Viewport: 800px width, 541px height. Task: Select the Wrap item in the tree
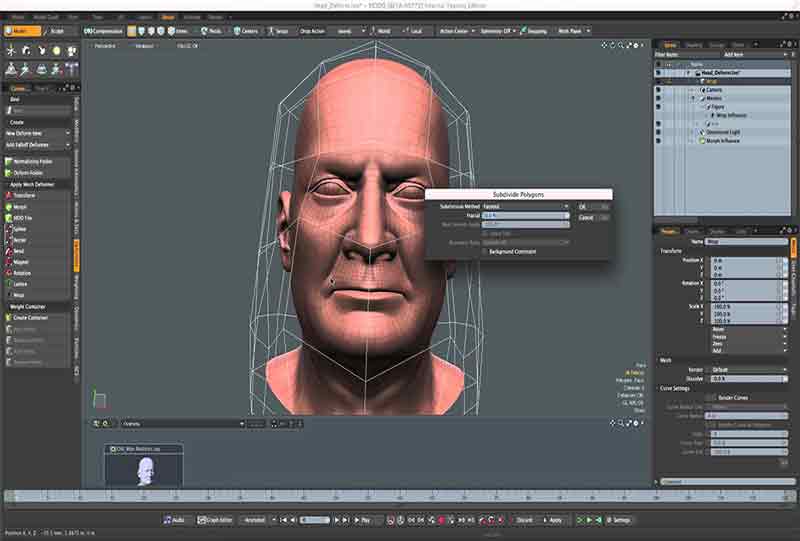click(x=712, y=81)
